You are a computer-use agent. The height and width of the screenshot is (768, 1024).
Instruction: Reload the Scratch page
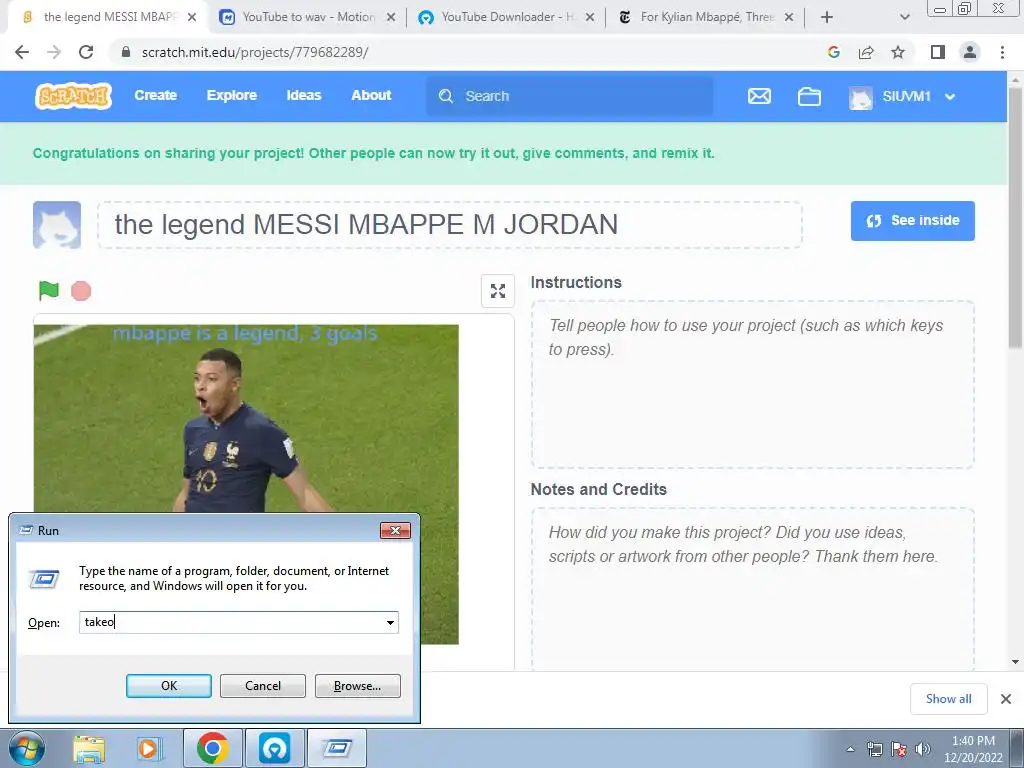tap(86, 52)
